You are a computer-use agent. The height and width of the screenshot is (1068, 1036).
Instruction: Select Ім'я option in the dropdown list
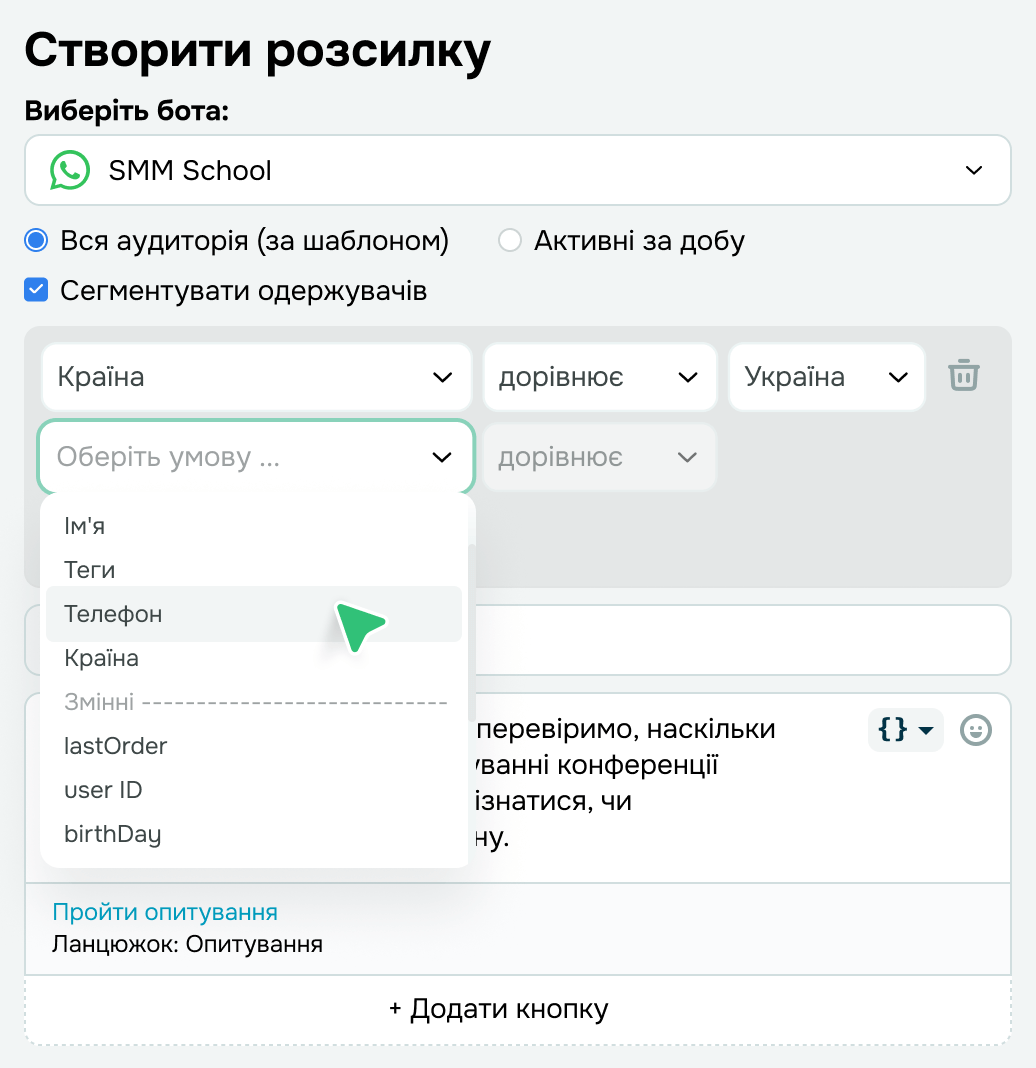click(85, 526)
